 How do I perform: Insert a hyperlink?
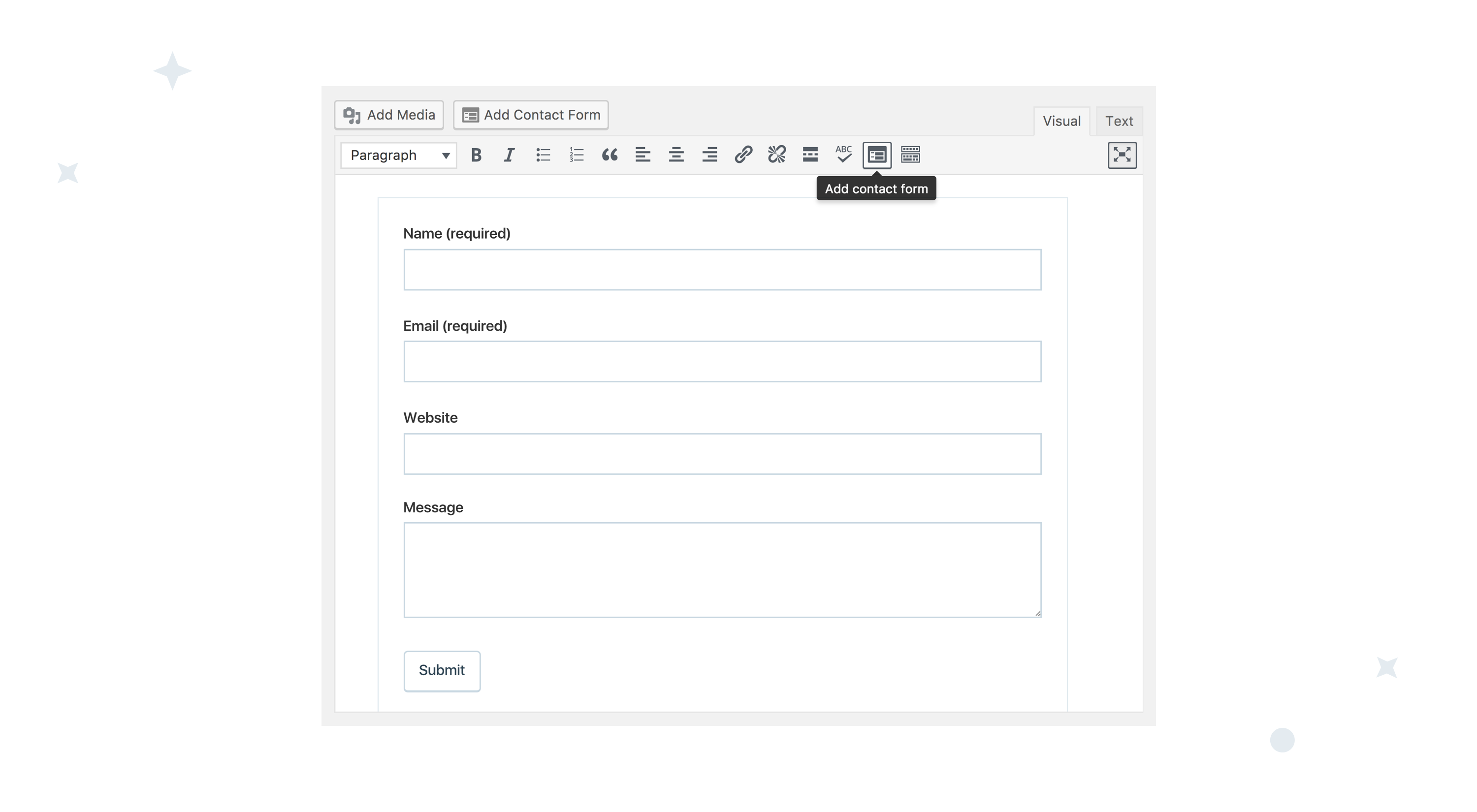[743, 155]
